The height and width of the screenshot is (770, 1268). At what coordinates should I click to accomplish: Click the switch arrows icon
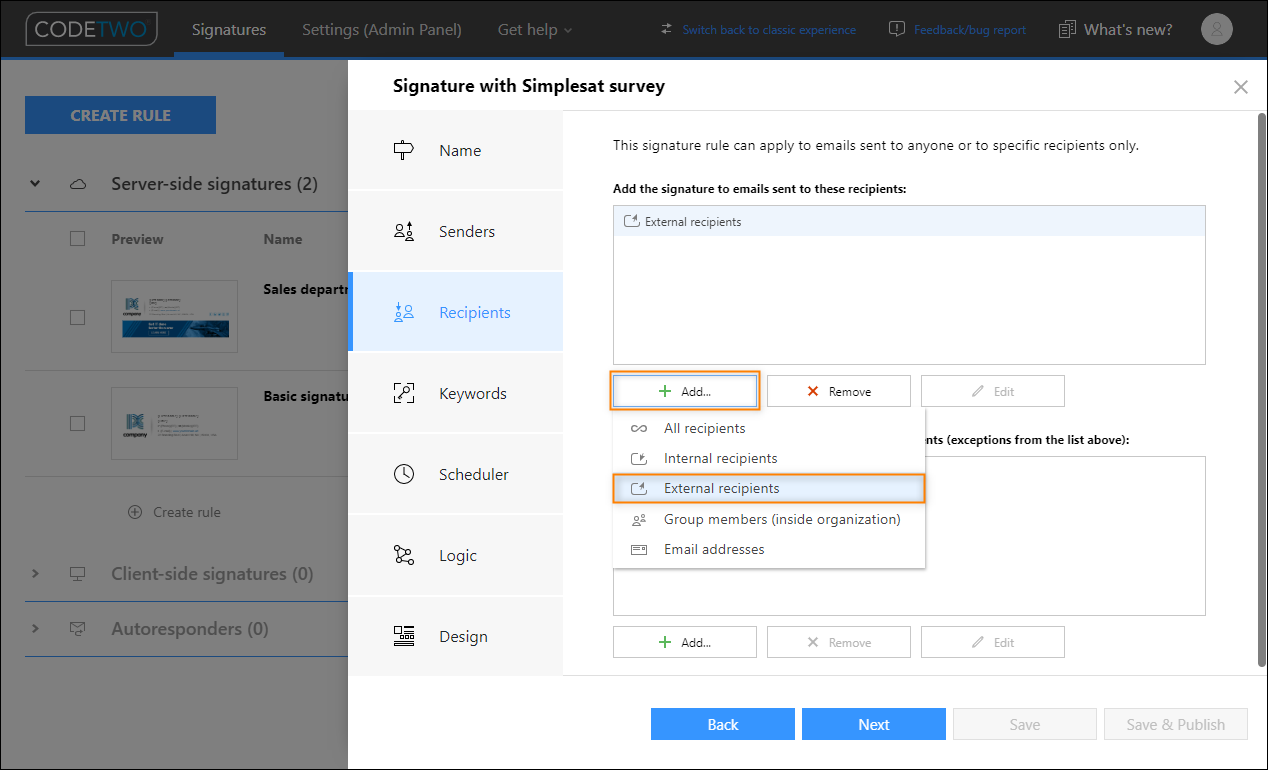pyautogui.click(x=667, y=29)
